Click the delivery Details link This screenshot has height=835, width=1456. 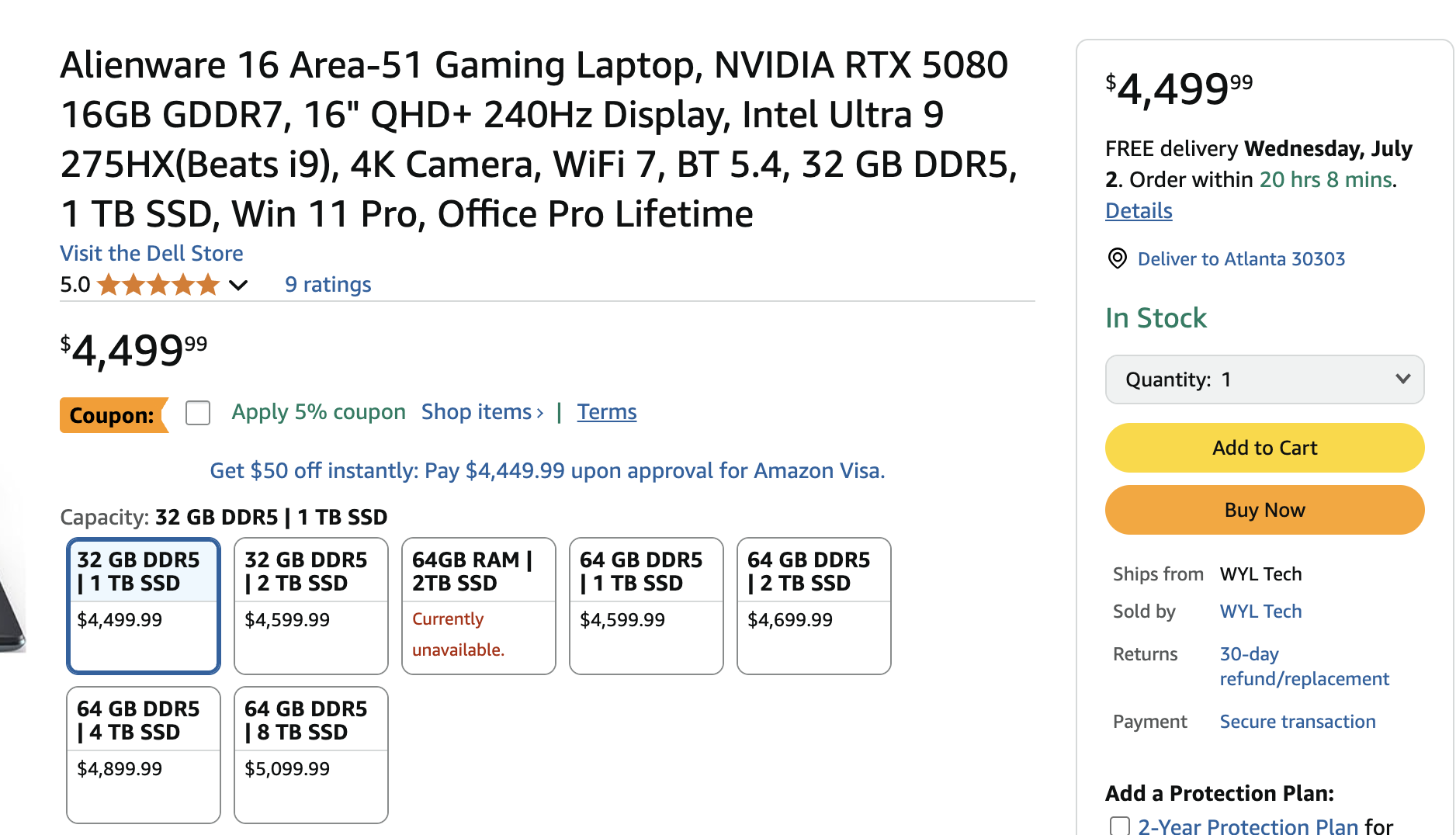tap(1138, 211)
